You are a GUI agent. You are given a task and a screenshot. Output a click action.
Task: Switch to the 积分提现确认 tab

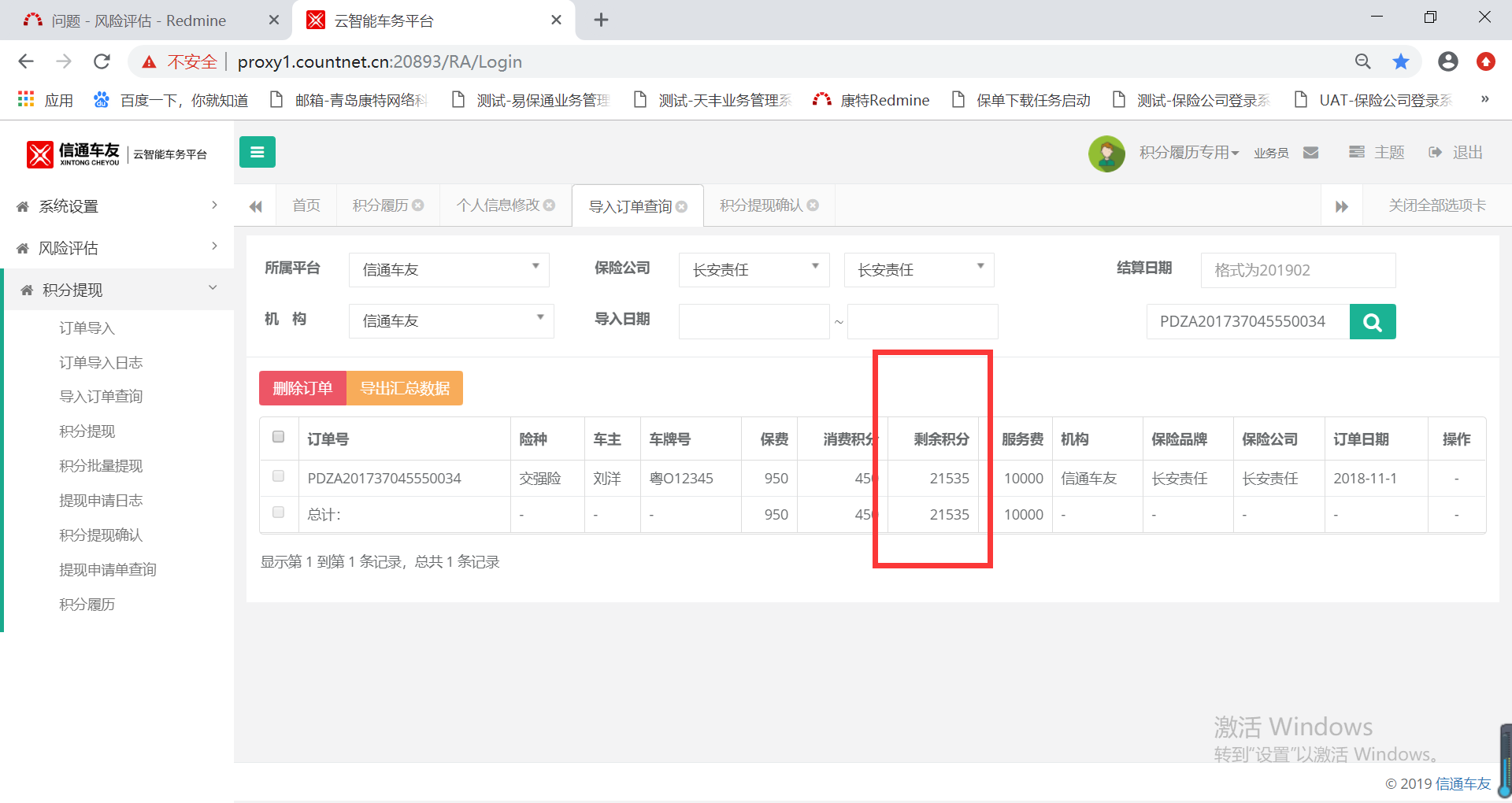coord(761,205)
